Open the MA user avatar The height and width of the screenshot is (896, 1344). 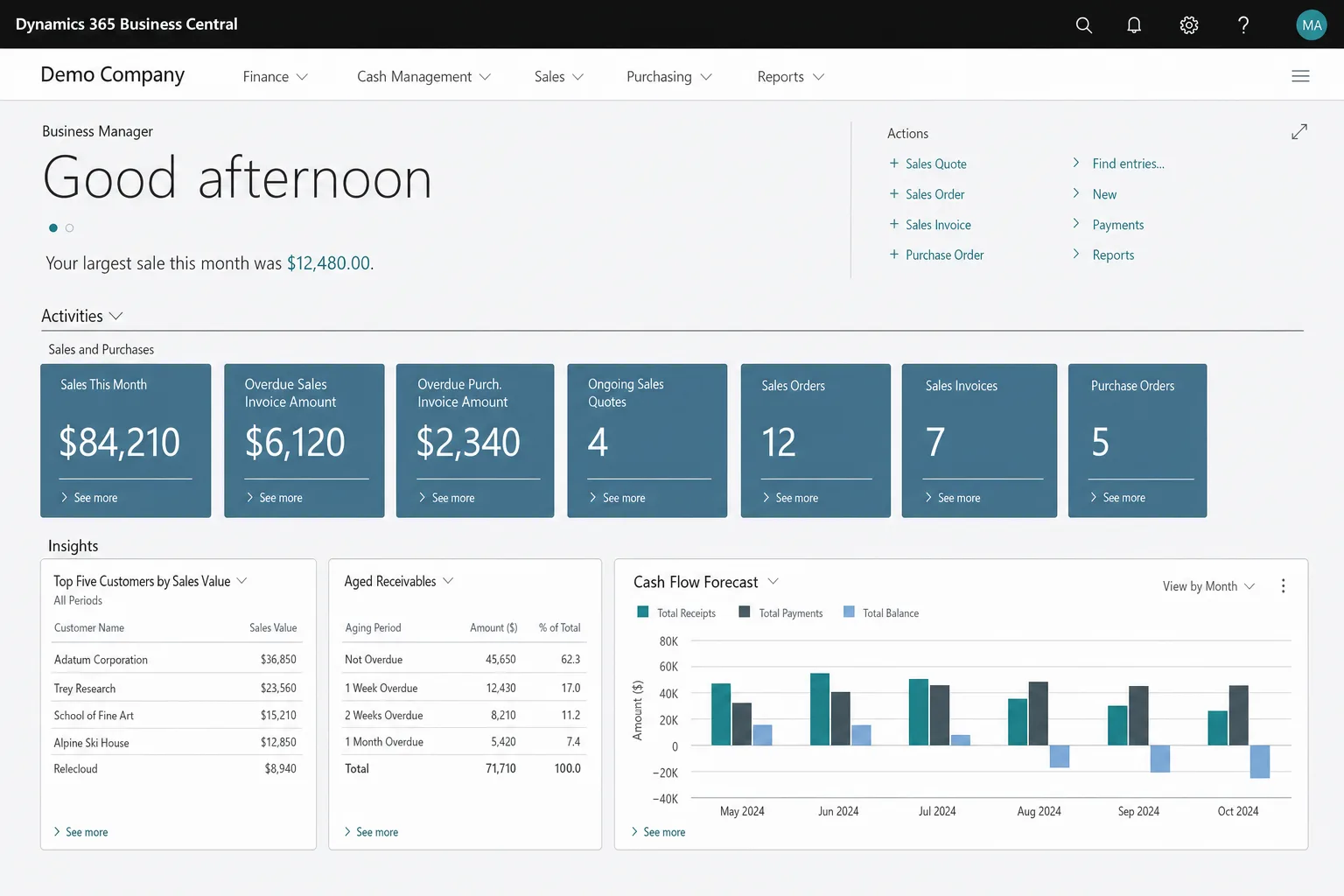1312,24
